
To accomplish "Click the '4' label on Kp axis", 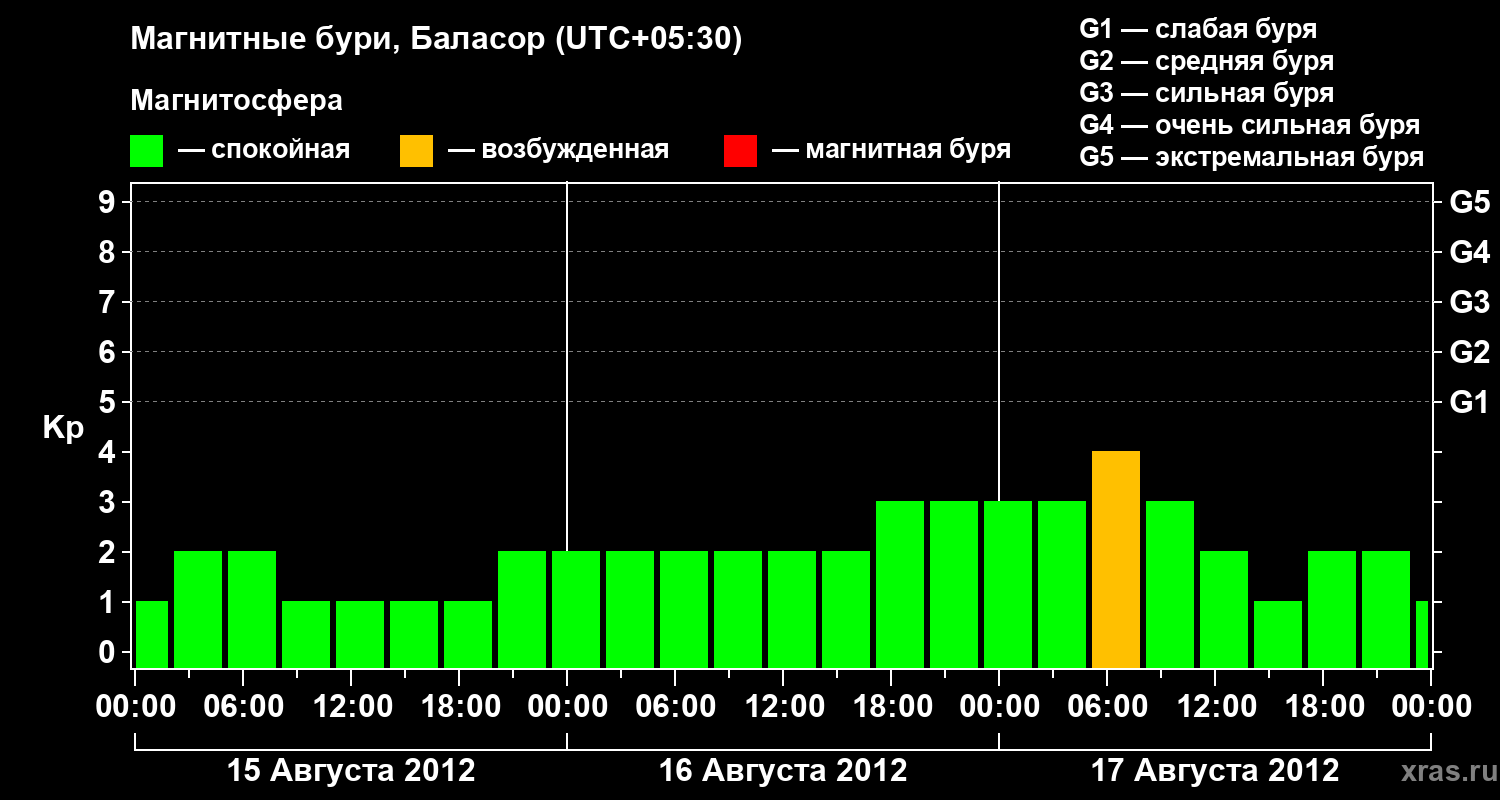I will (109, 452).
